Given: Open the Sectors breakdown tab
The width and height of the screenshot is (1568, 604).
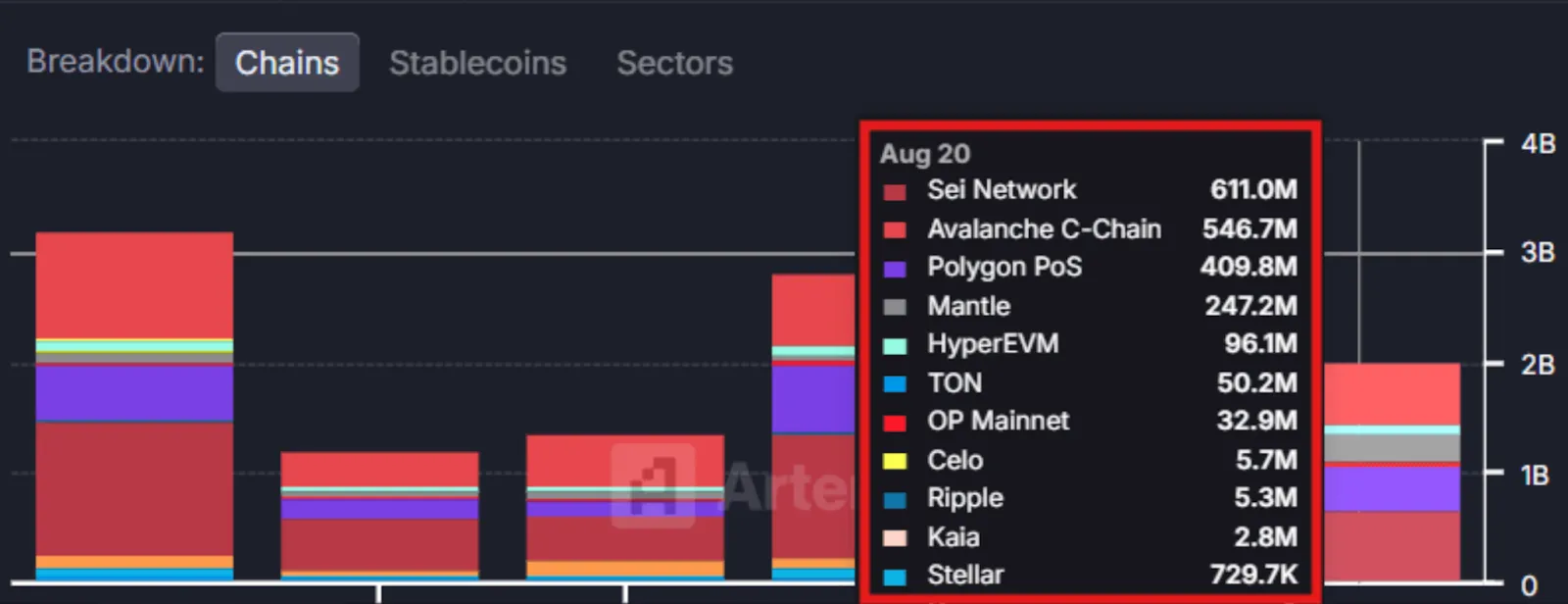Looking at the screenshot, I should [x=674, y=63].
